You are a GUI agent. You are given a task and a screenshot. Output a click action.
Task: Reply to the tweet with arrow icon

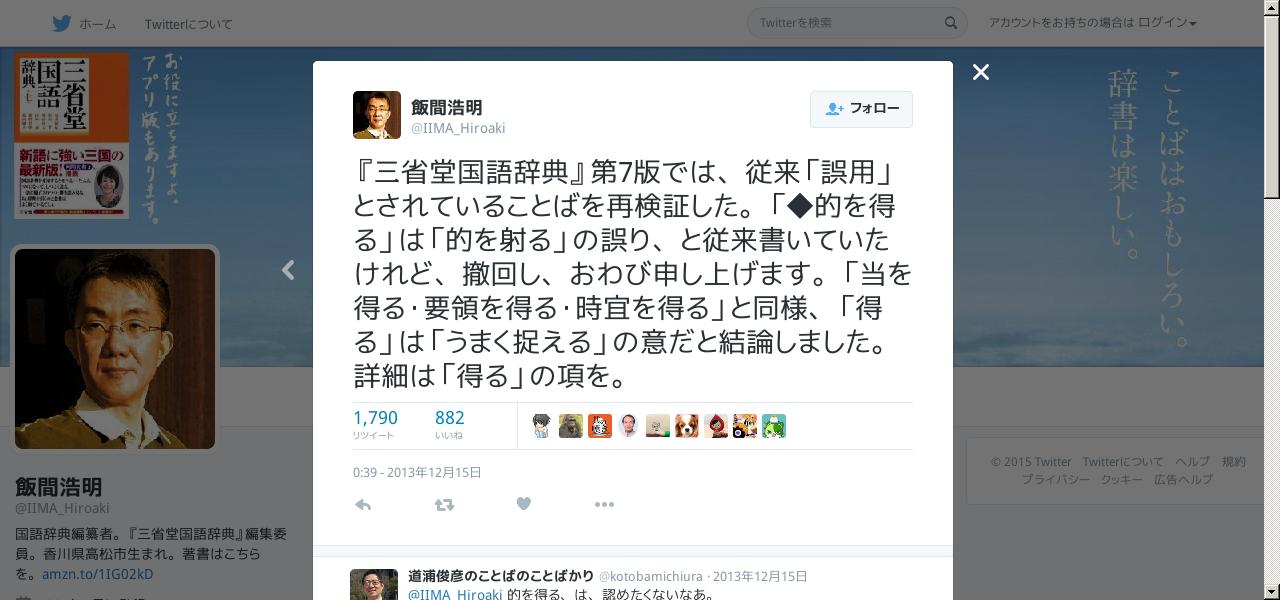pyautogui.click(x=363, y=505)
